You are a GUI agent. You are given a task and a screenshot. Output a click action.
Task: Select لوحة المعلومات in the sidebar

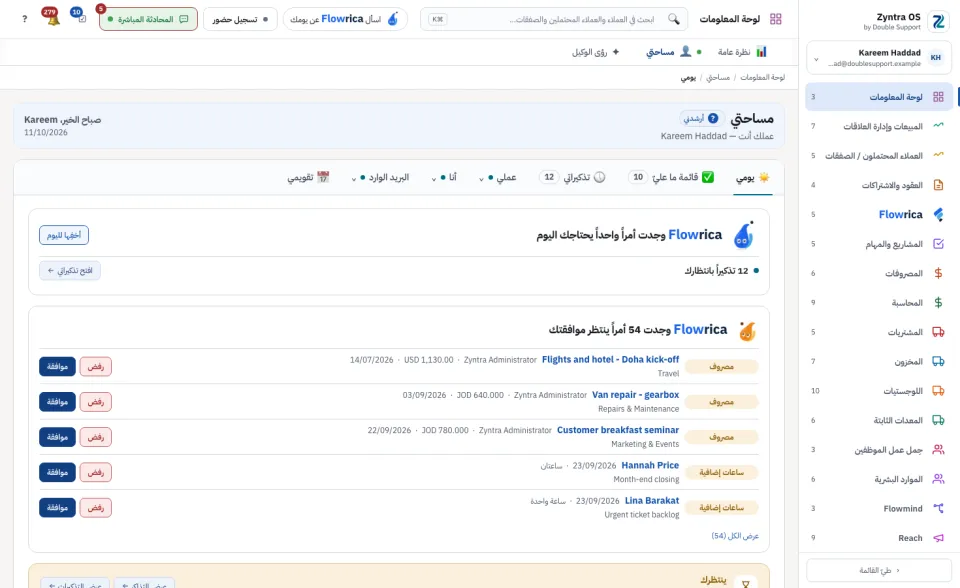(x=879, y=97)
